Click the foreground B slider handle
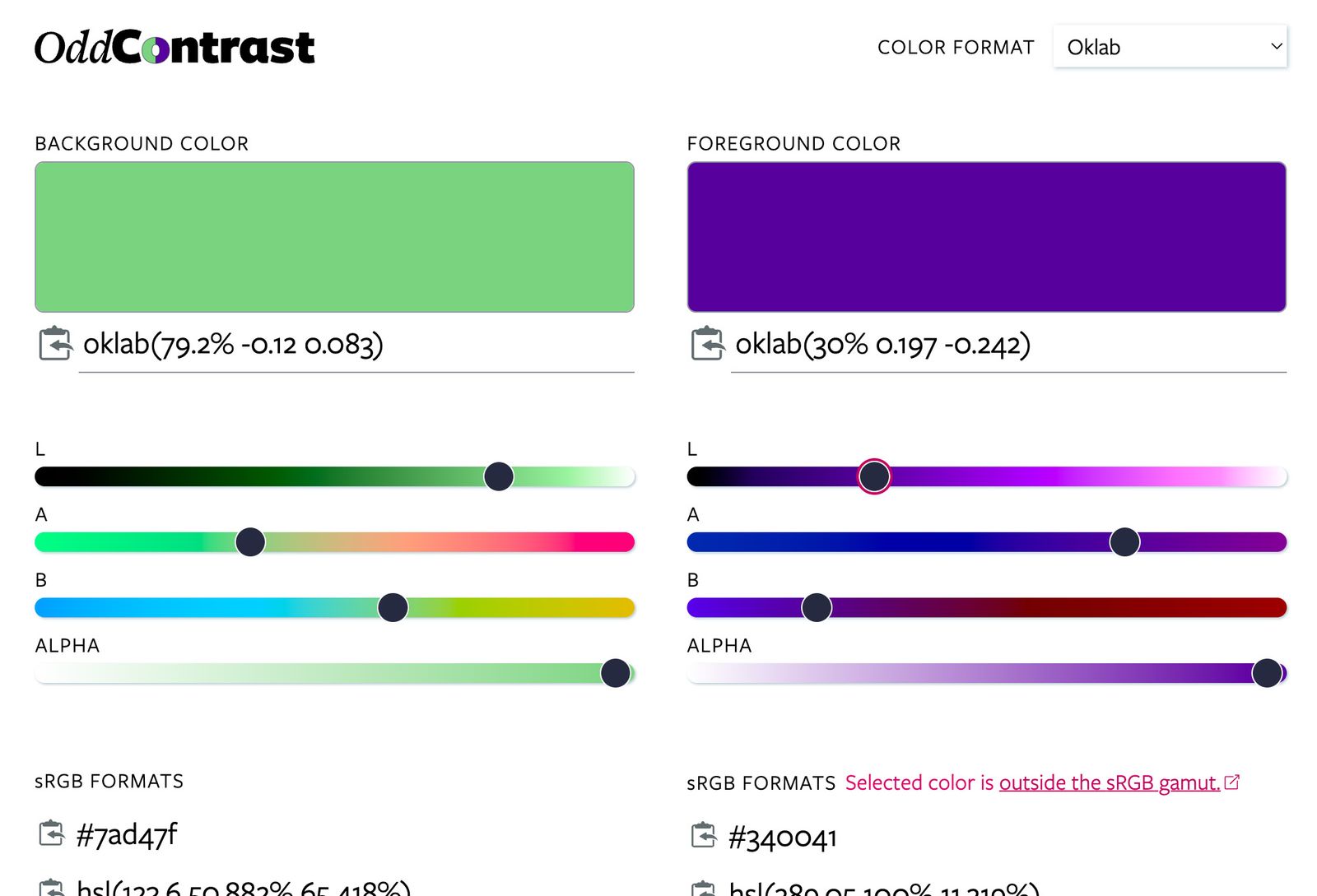 [816, 607]
